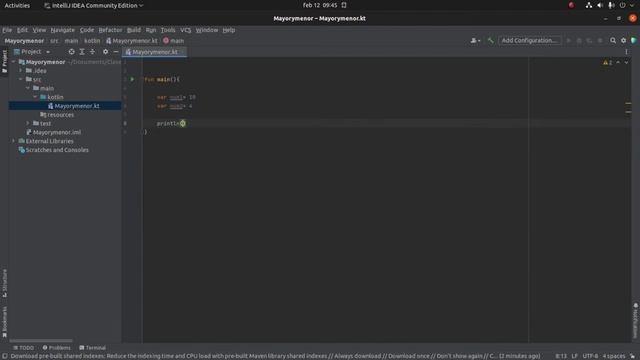Click the disabled Run arrow in toolbar
The image size is (640, 360).
click(569, 40)
